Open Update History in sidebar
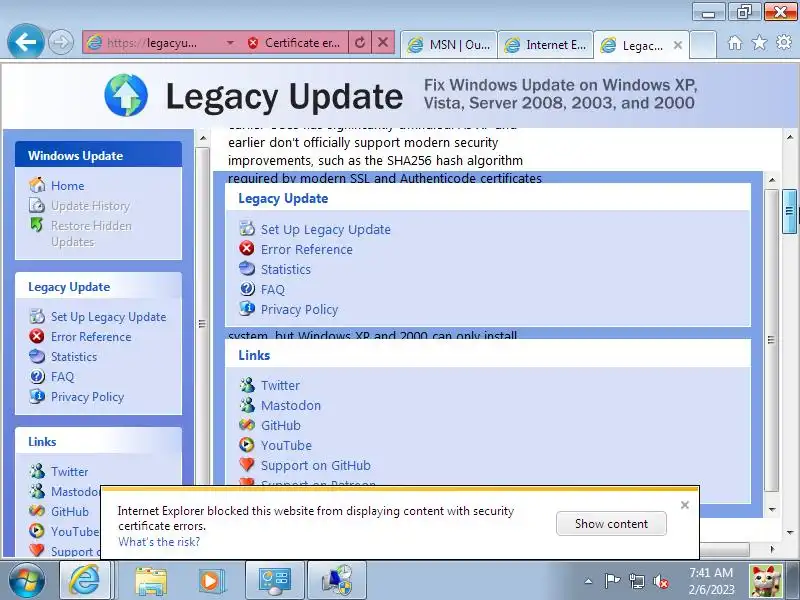Screen dimensions: 800x600 (90, 206)
